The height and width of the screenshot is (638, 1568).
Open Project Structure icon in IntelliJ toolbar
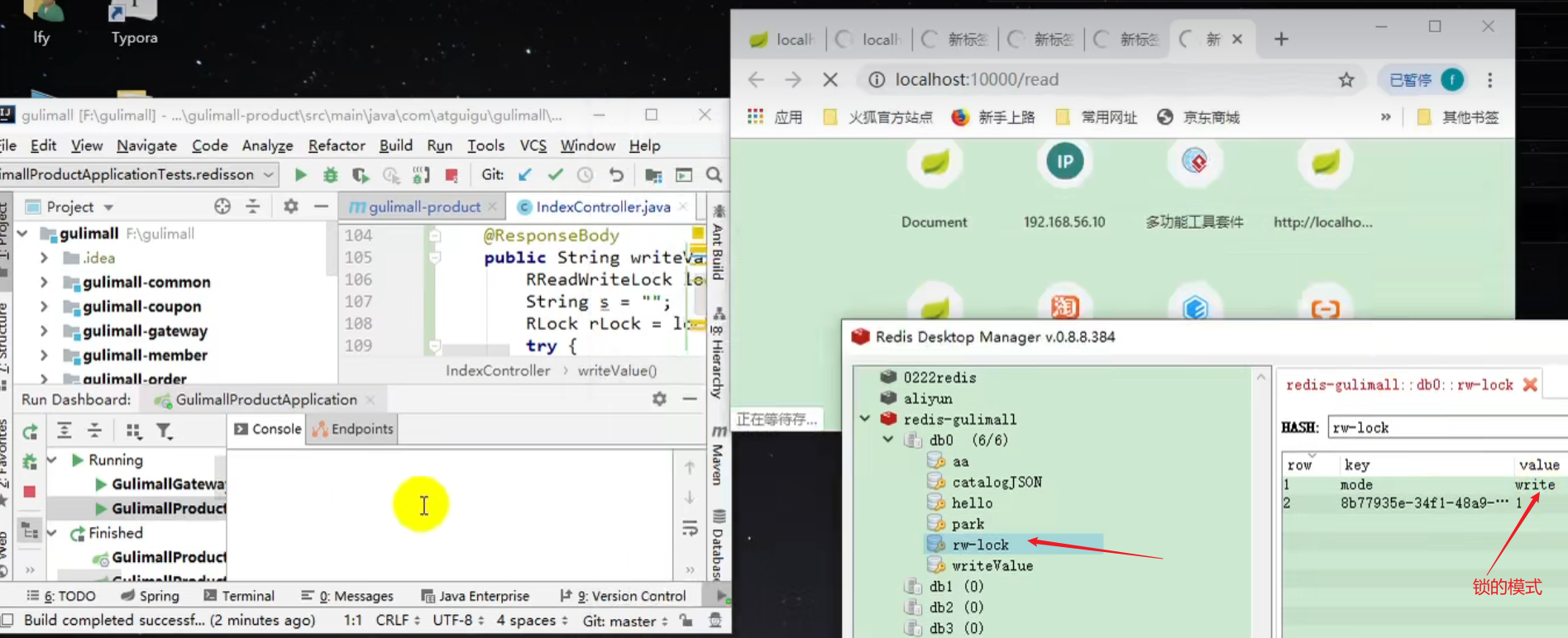pos(653,174)
